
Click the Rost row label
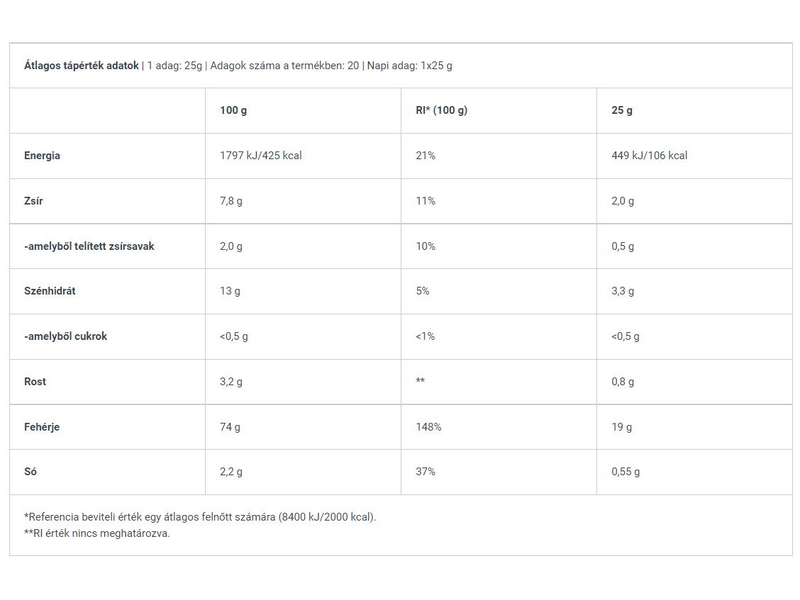point(35,381)
